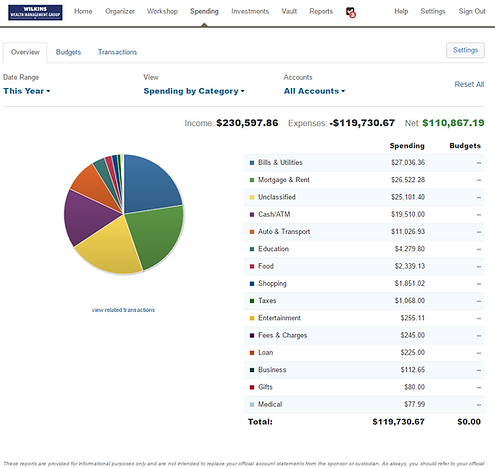Expand the All Accounts dropdown

coord(314,91)
